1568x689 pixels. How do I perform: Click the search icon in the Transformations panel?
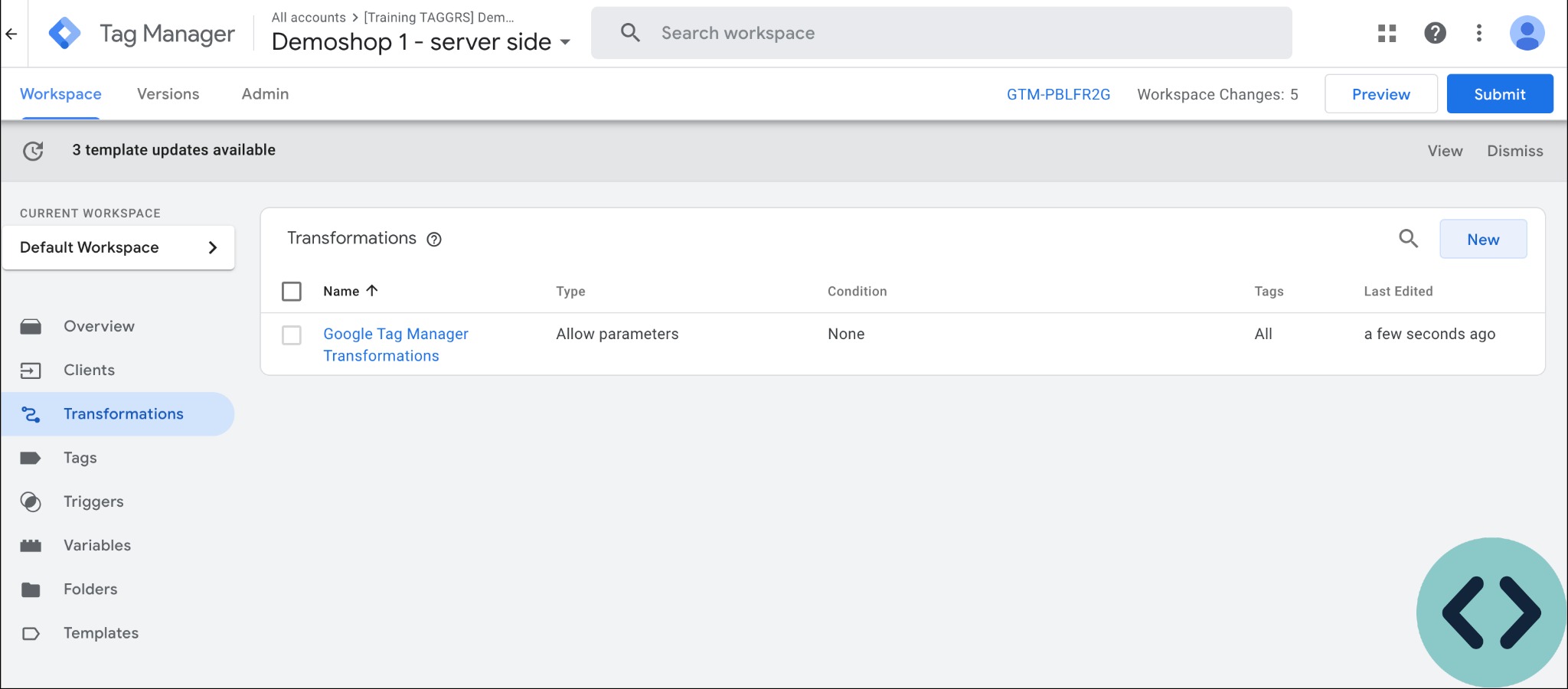coord(1409,239)
